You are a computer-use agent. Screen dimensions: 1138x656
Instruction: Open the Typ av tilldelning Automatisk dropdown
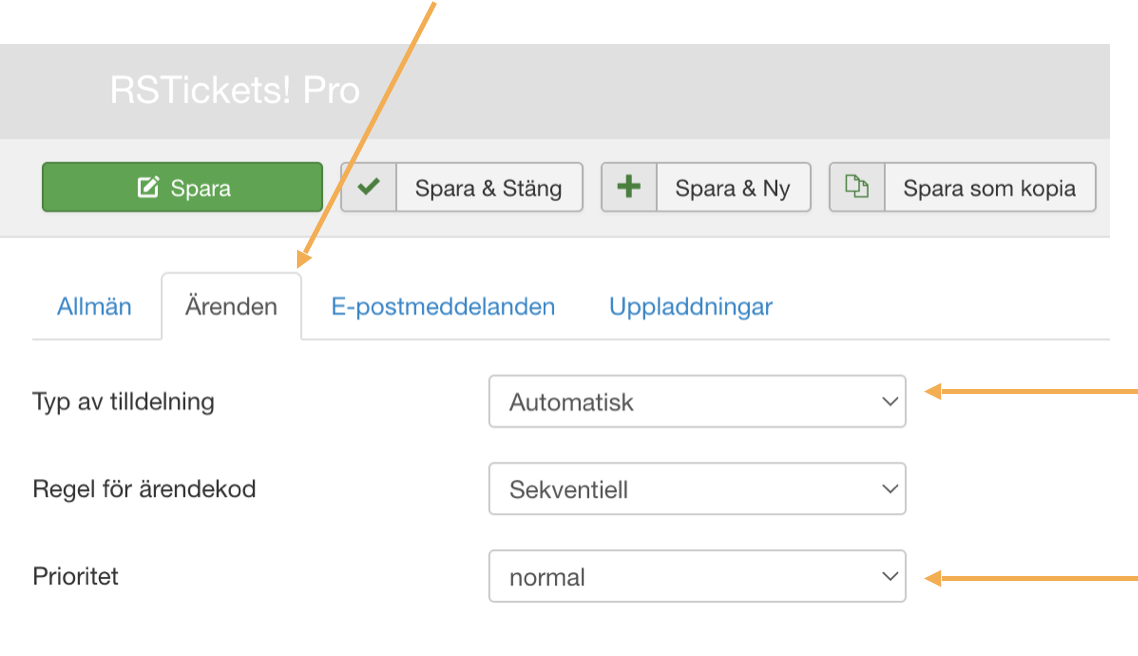point(697,401)
